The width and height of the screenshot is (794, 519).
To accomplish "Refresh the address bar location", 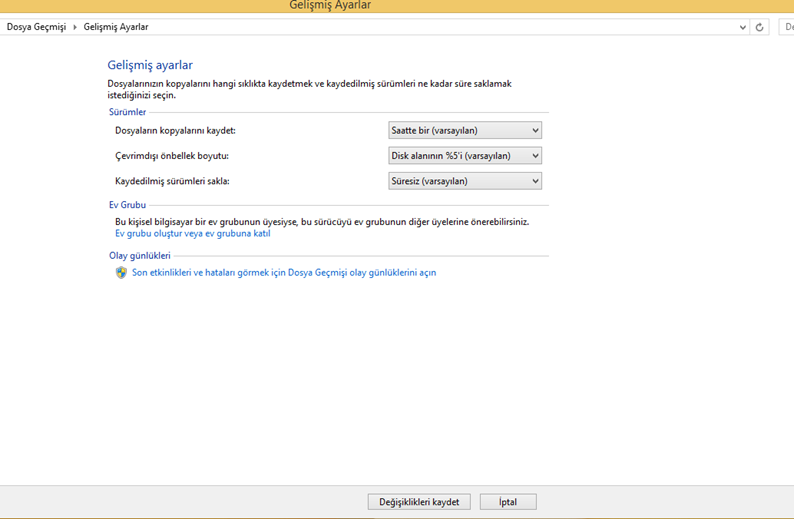I will click(760, 27).
